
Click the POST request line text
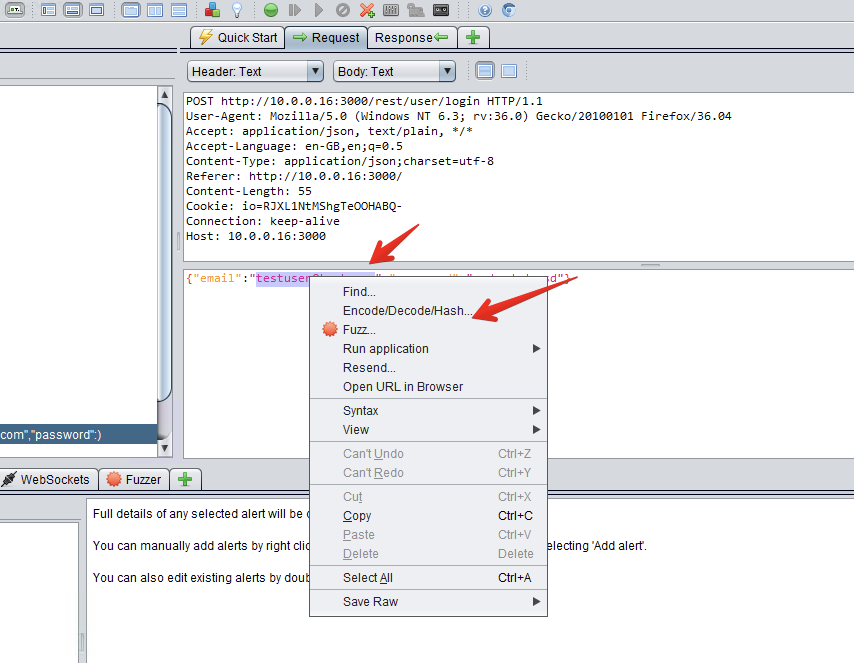(364, 101)
